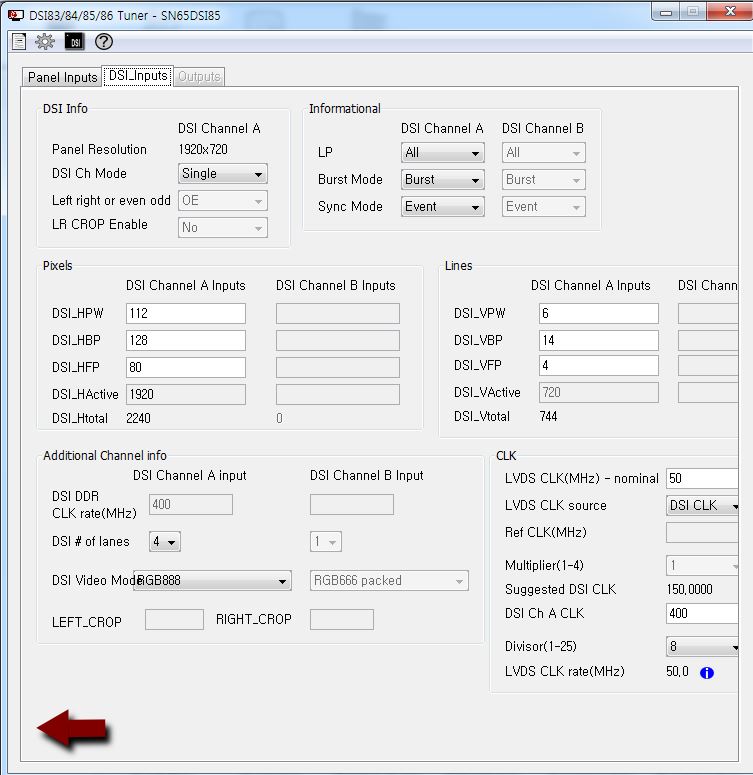
Task: Click the Channel B Burst Mode dropdown
Action: 544,179
